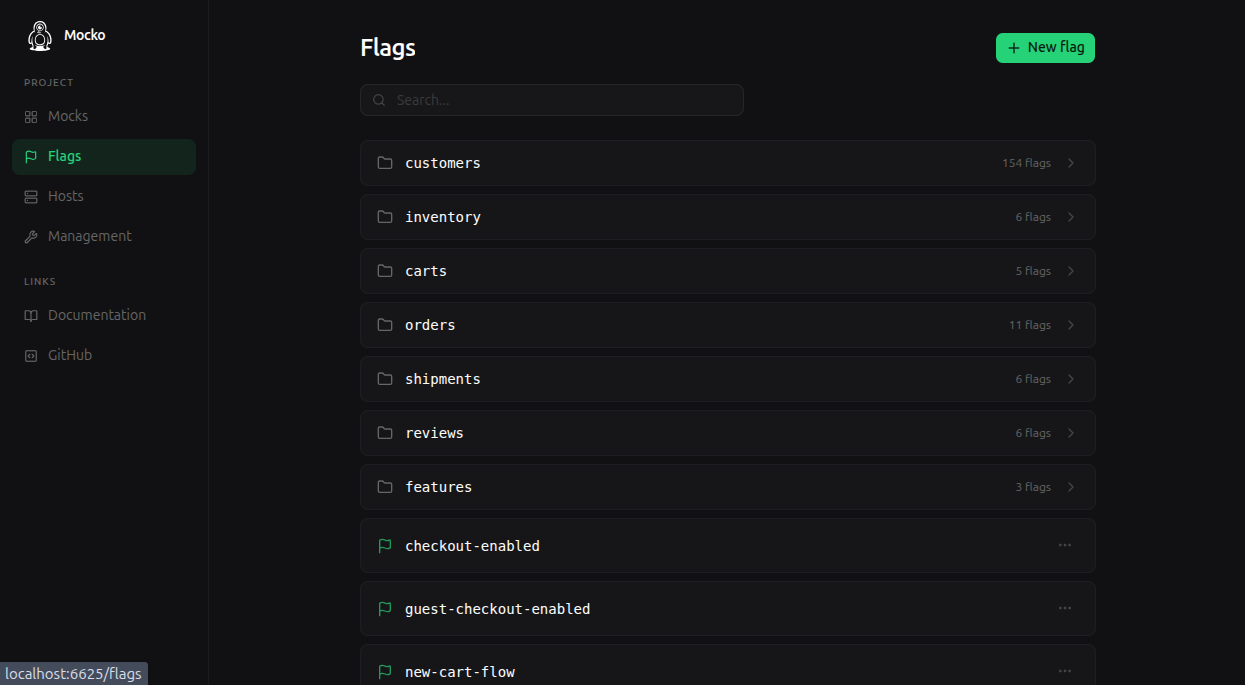The image size is (1245, 685).
Task: Click the carts folder icon
Action: 385,271
